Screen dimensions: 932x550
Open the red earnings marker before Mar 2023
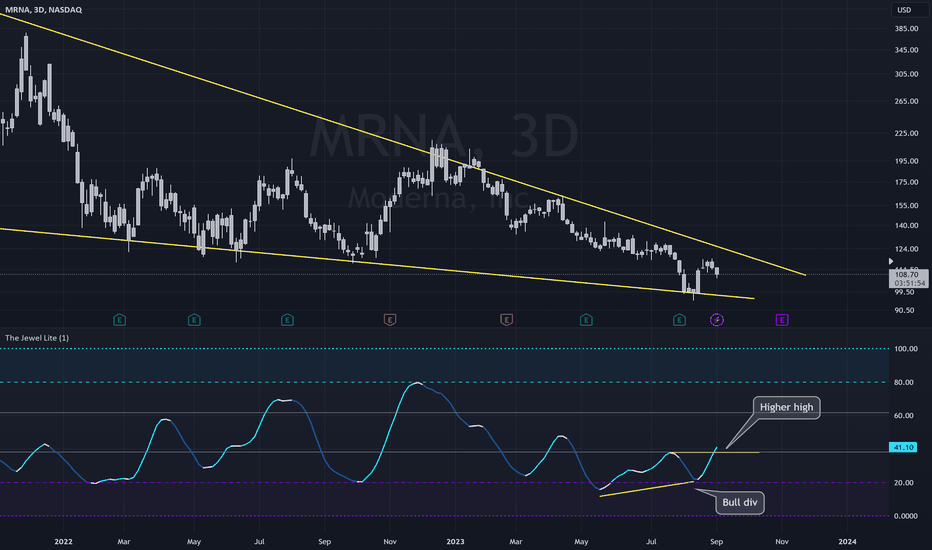(506, 320)
